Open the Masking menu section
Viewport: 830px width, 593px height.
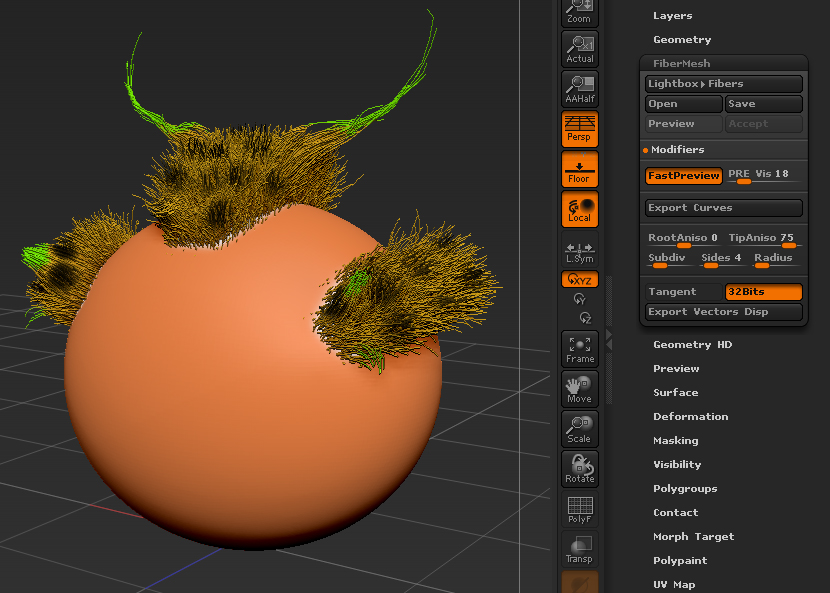(x=675, y=440)
